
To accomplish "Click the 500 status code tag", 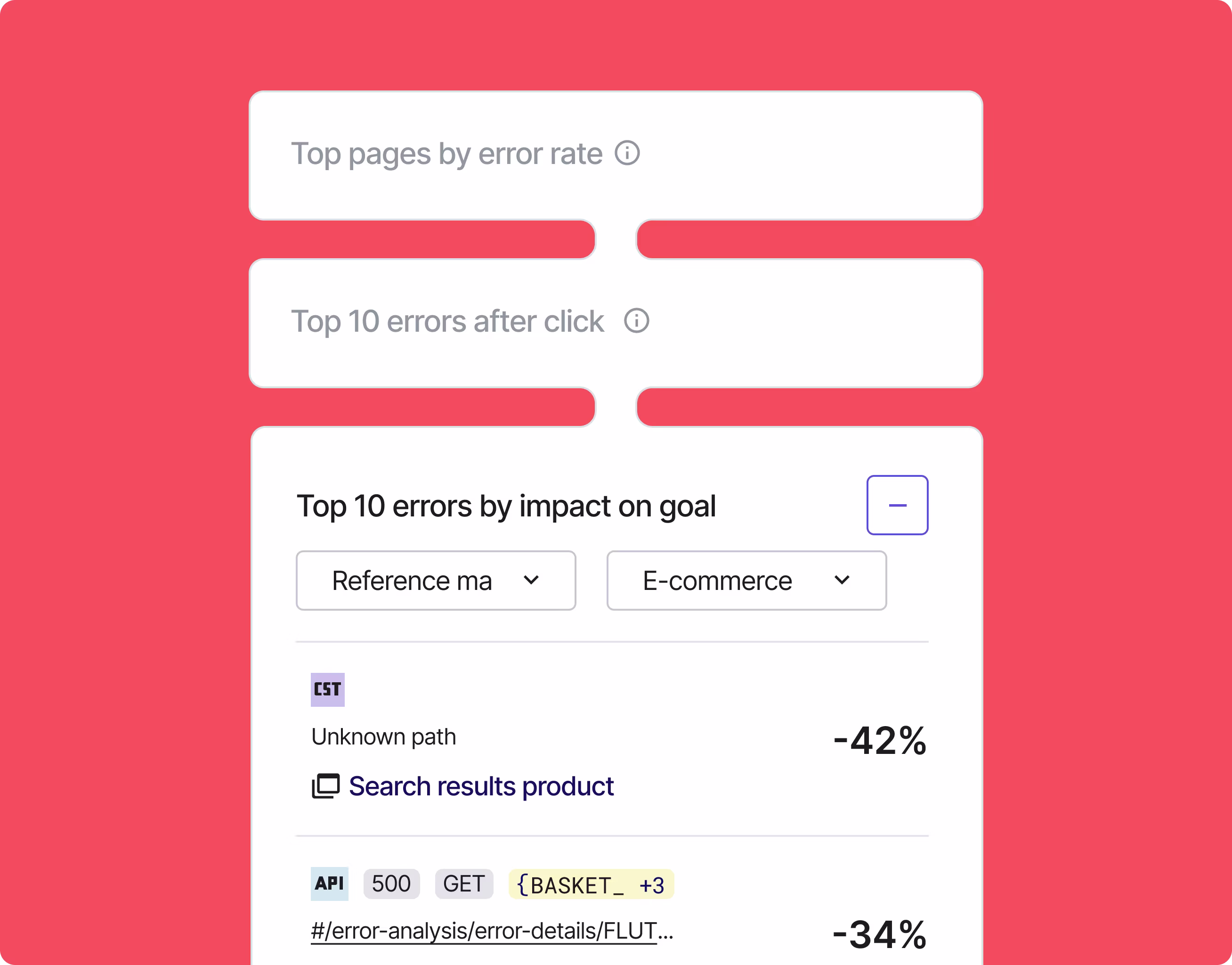I will (x=391, y=883).
